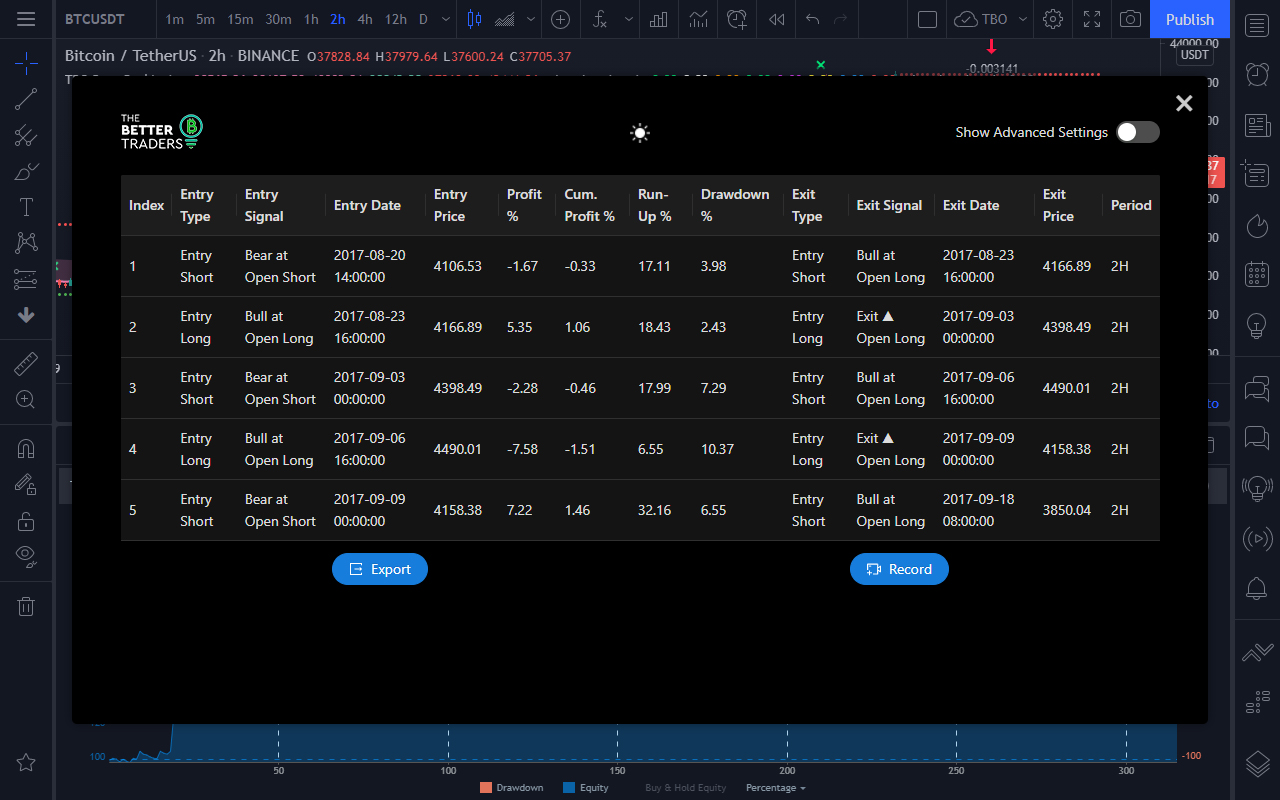Select the crosshair cursor tool

[x=26, y=63]
